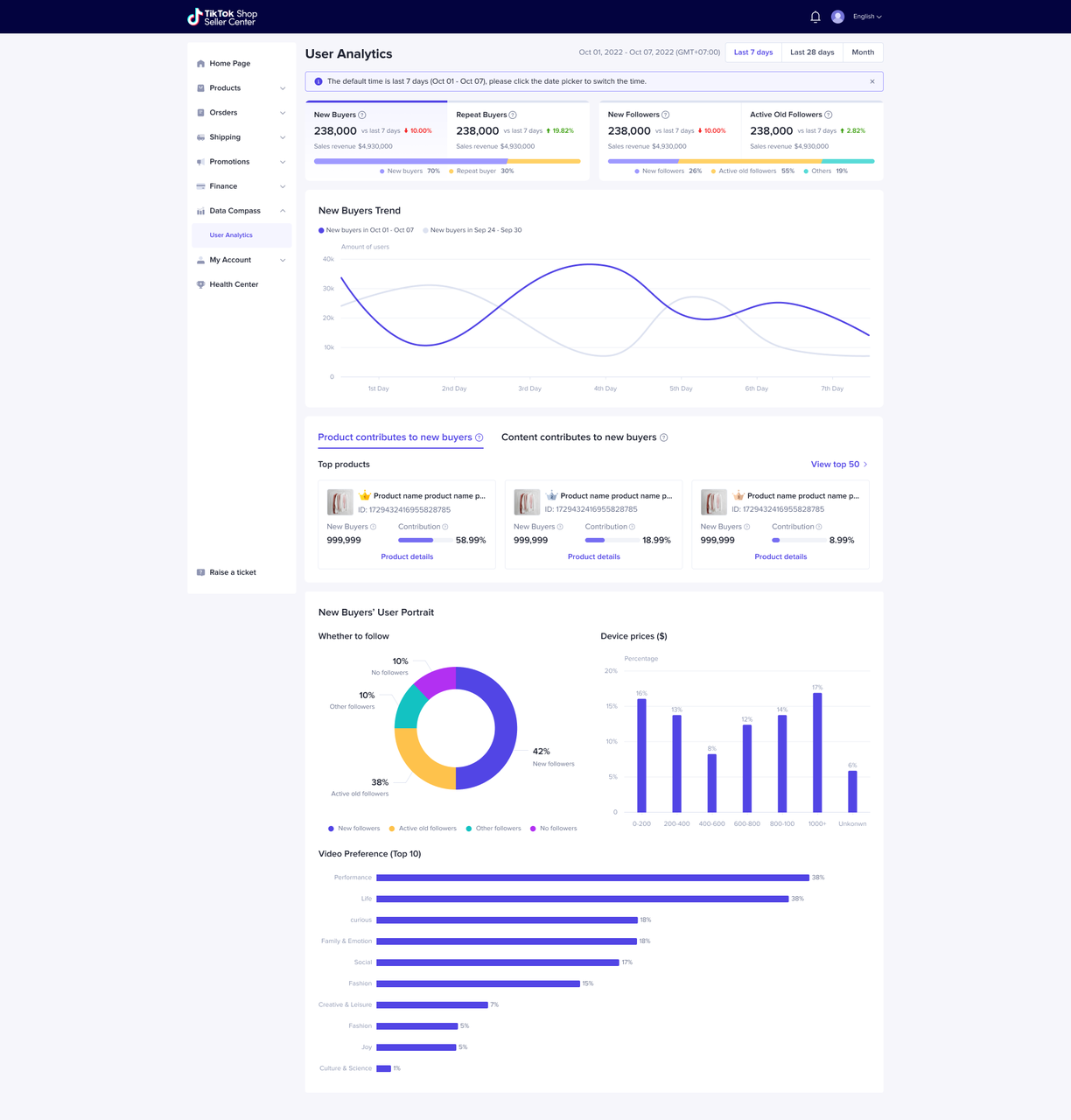
Task: Open the English language dropdown
Action: [x=867, y=17]
